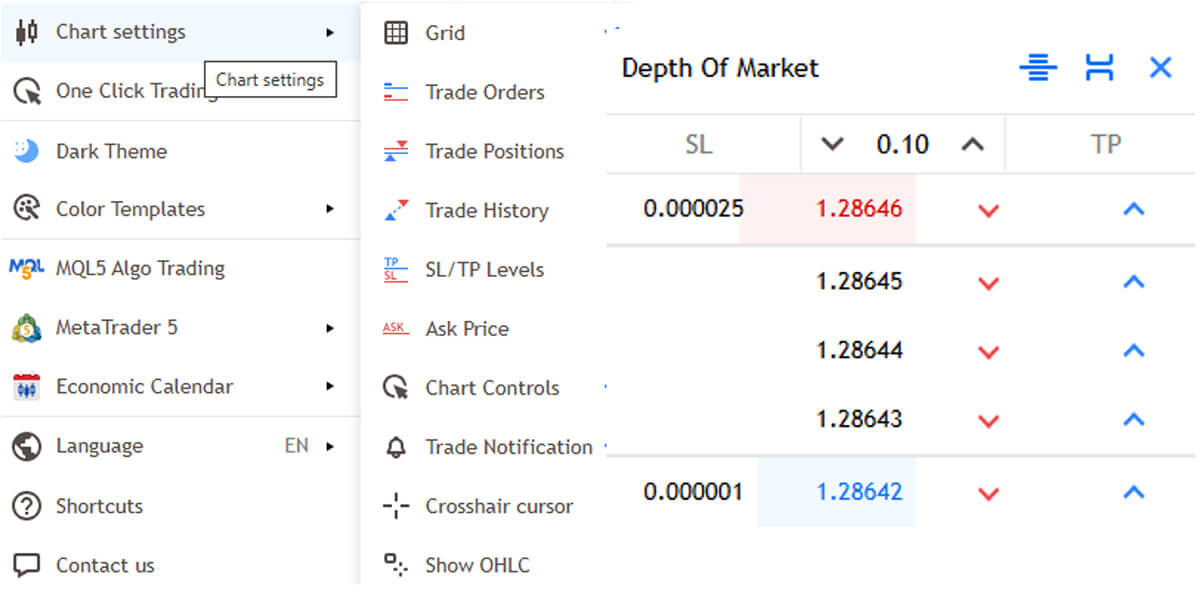Click the centered-lines icon in Depth Of Market header
Viewport: 1200px width, 593px height.
coord(1038,68)
